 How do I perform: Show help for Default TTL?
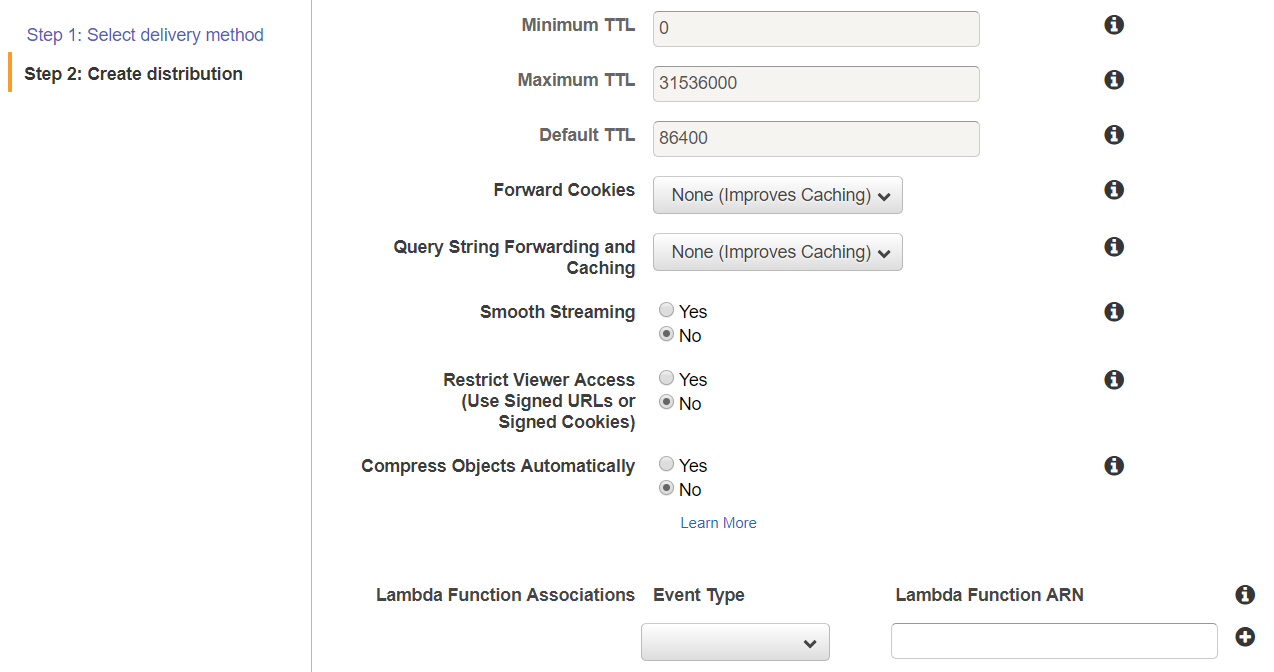point(1114,135)
